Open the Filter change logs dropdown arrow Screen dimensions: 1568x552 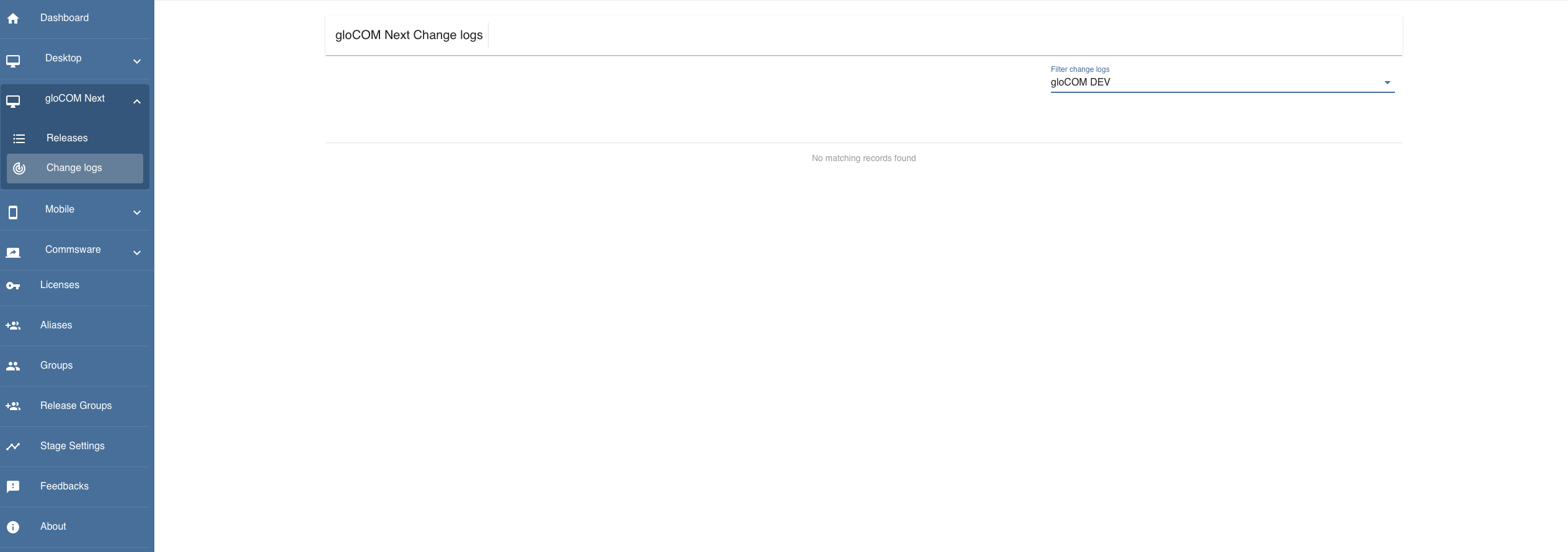[1388, 82]
